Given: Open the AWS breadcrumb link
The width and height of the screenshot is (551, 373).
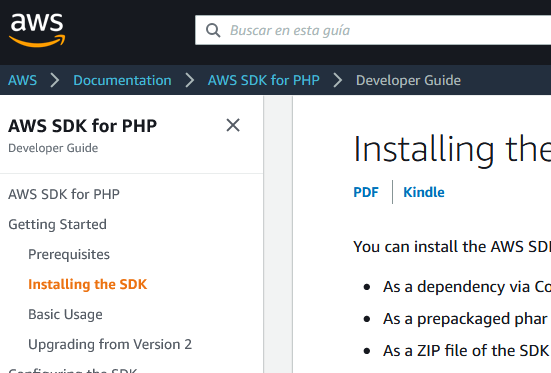Looking at the screenshot, I should click(x=22, y=80).
